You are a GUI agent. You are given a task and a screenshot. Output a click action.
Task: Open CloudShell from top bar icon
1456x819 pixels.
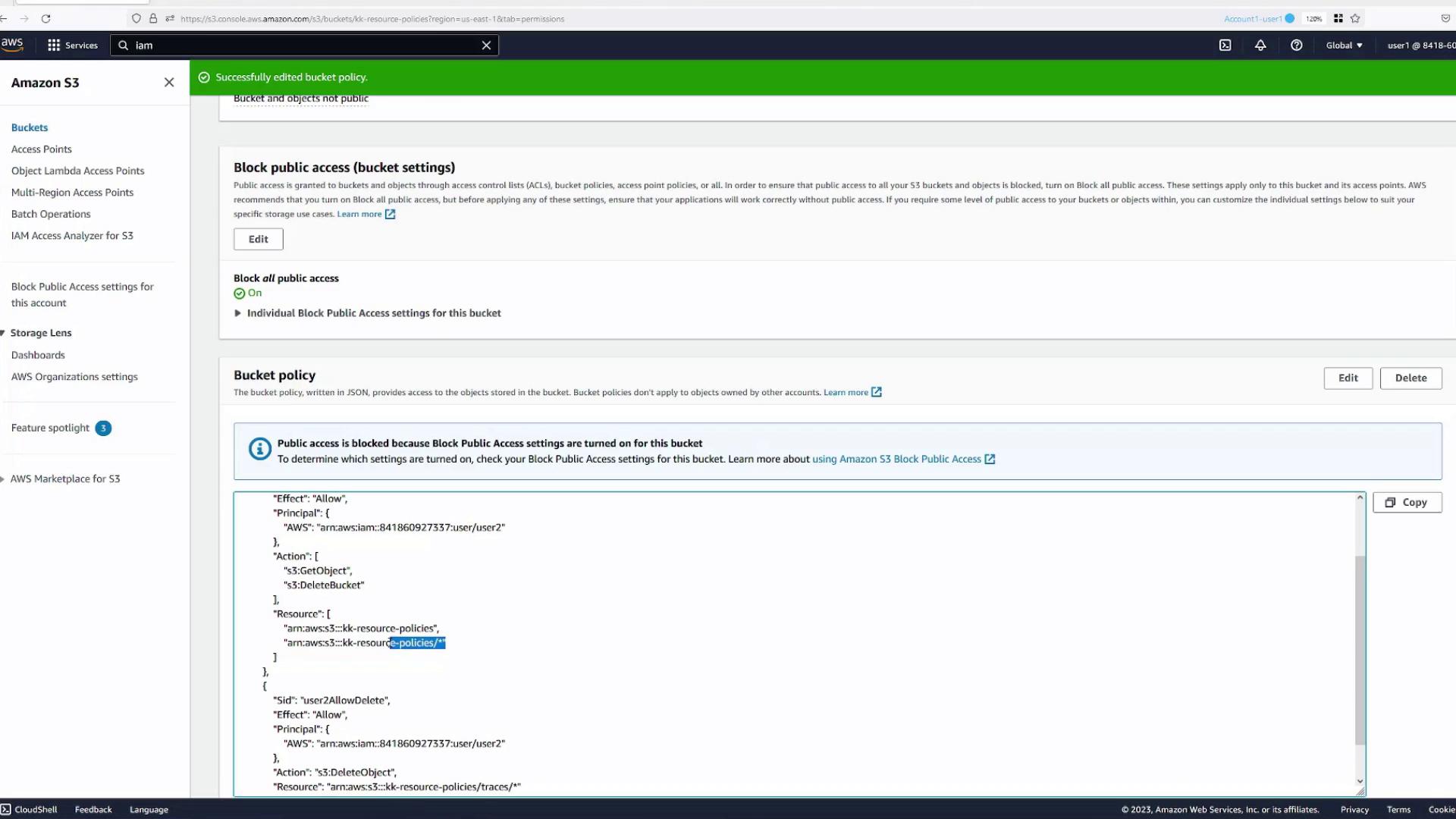pyautogui.click(x=1225, y=45)
